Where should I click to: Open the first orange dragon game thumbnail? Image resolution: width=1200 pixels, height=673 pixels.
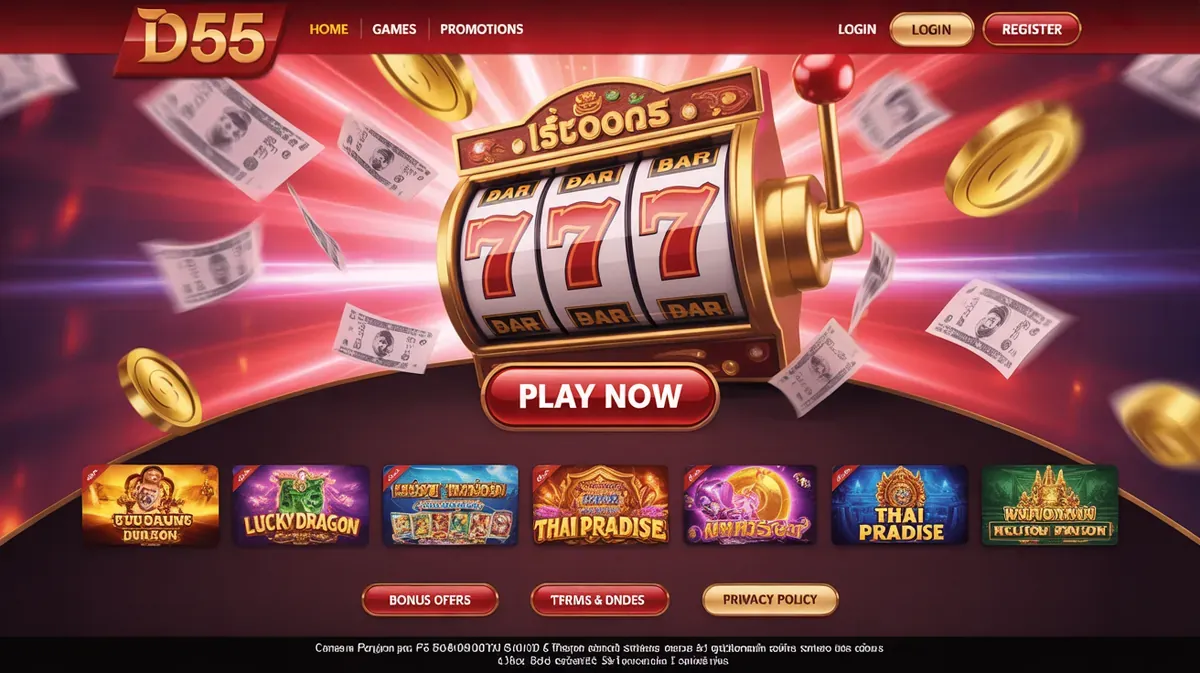point(150,504)
